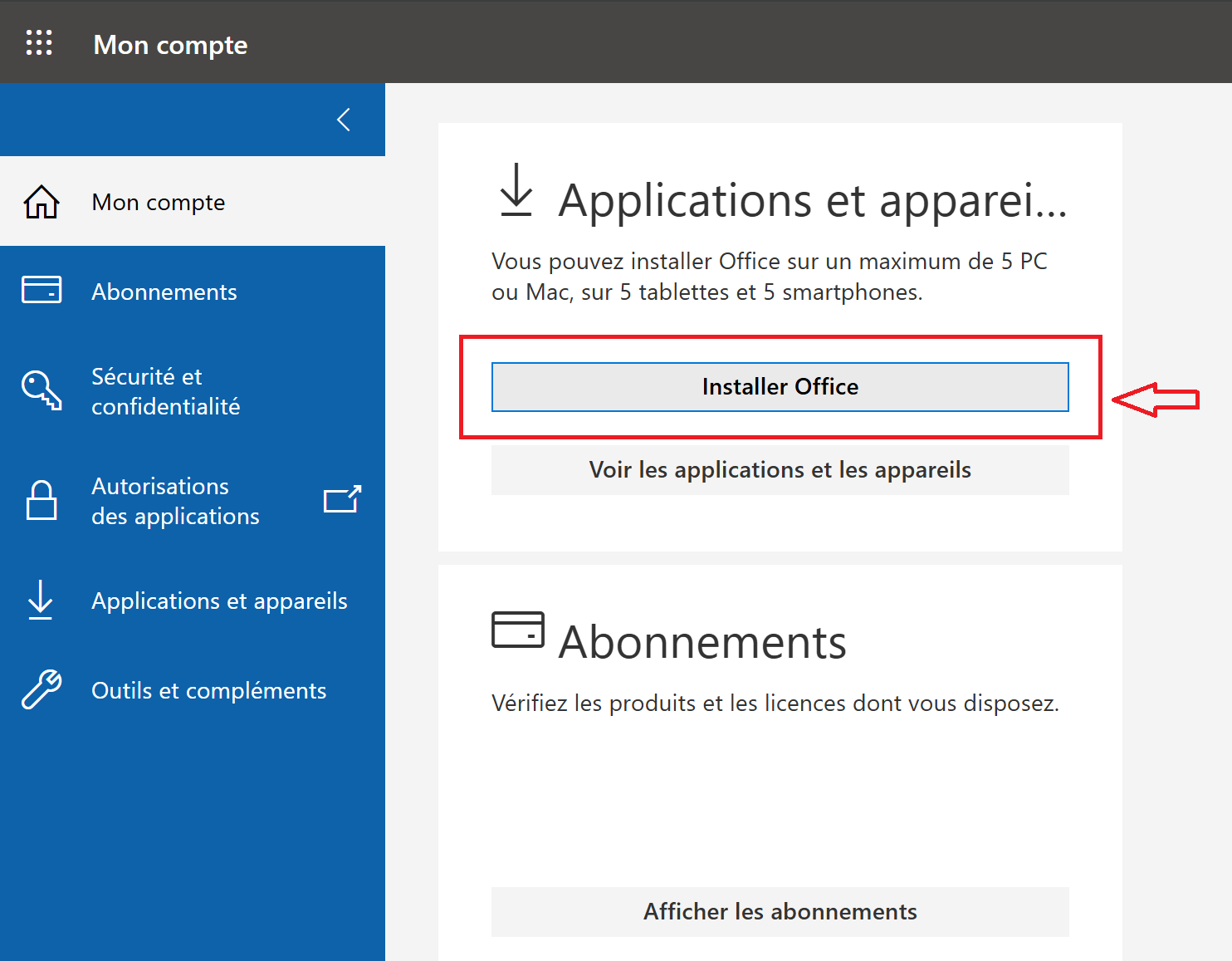Open Outils et compléments menu item
This screenshot has height=961, width=1232.
pyautogui.click(x=193, y=690)
